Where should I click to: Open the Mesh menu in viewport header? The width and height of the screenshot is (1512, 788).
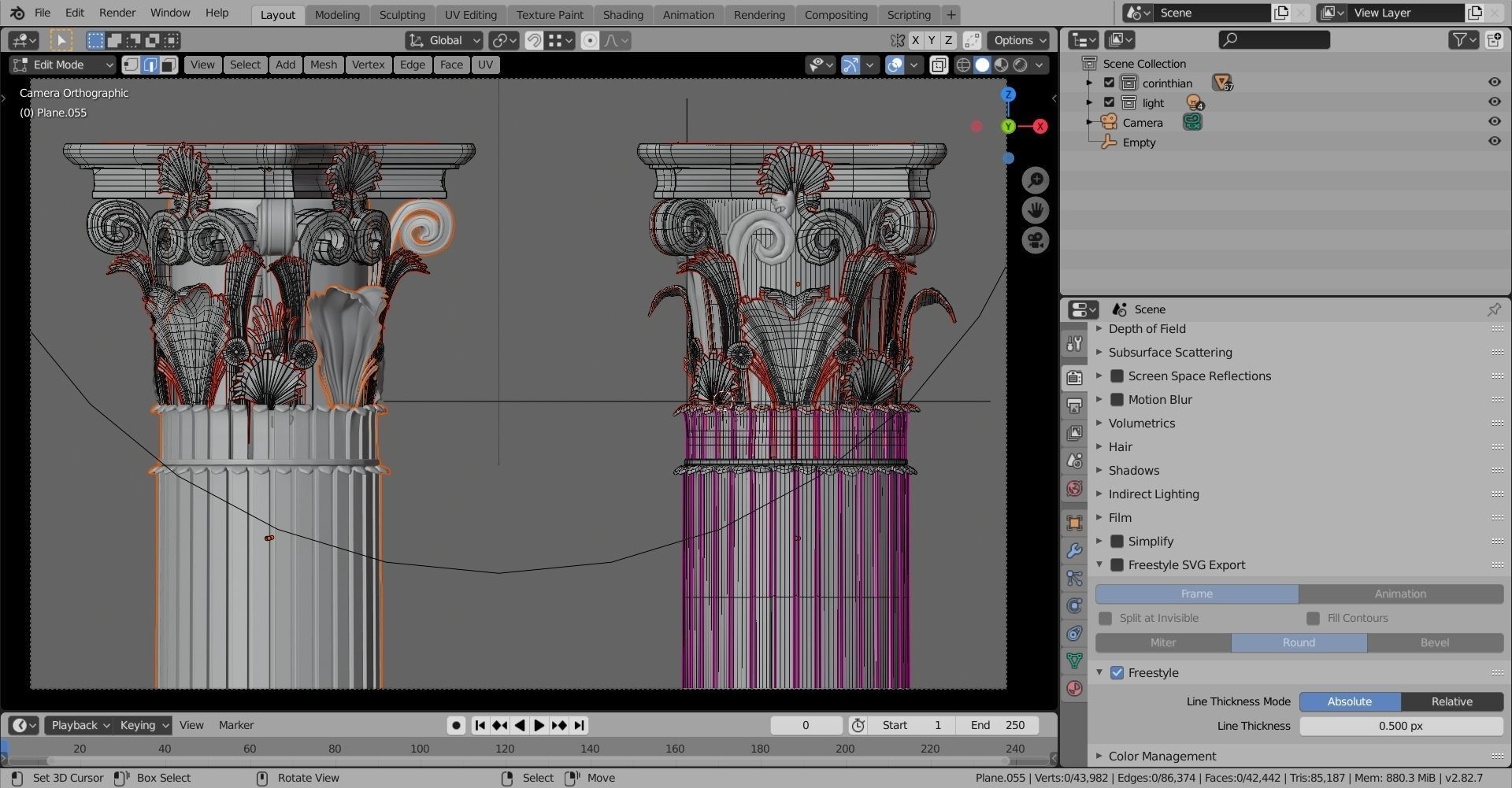(323, 65)
